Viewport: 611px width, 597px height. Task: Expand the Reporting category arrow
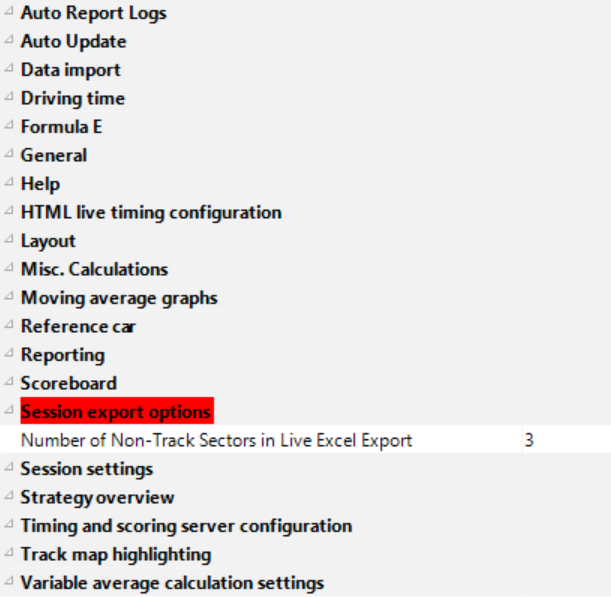click(x=9, y=355)
